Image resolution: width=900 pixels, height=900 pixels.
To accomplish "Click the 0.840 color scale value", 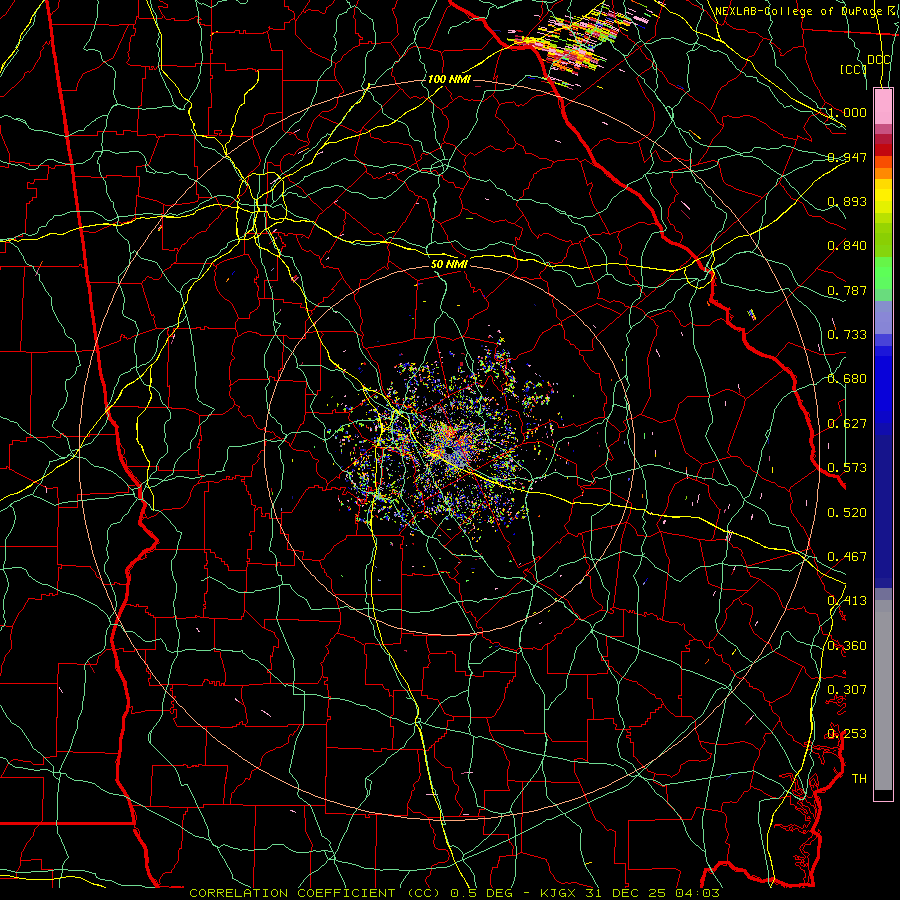I will 847,245.
